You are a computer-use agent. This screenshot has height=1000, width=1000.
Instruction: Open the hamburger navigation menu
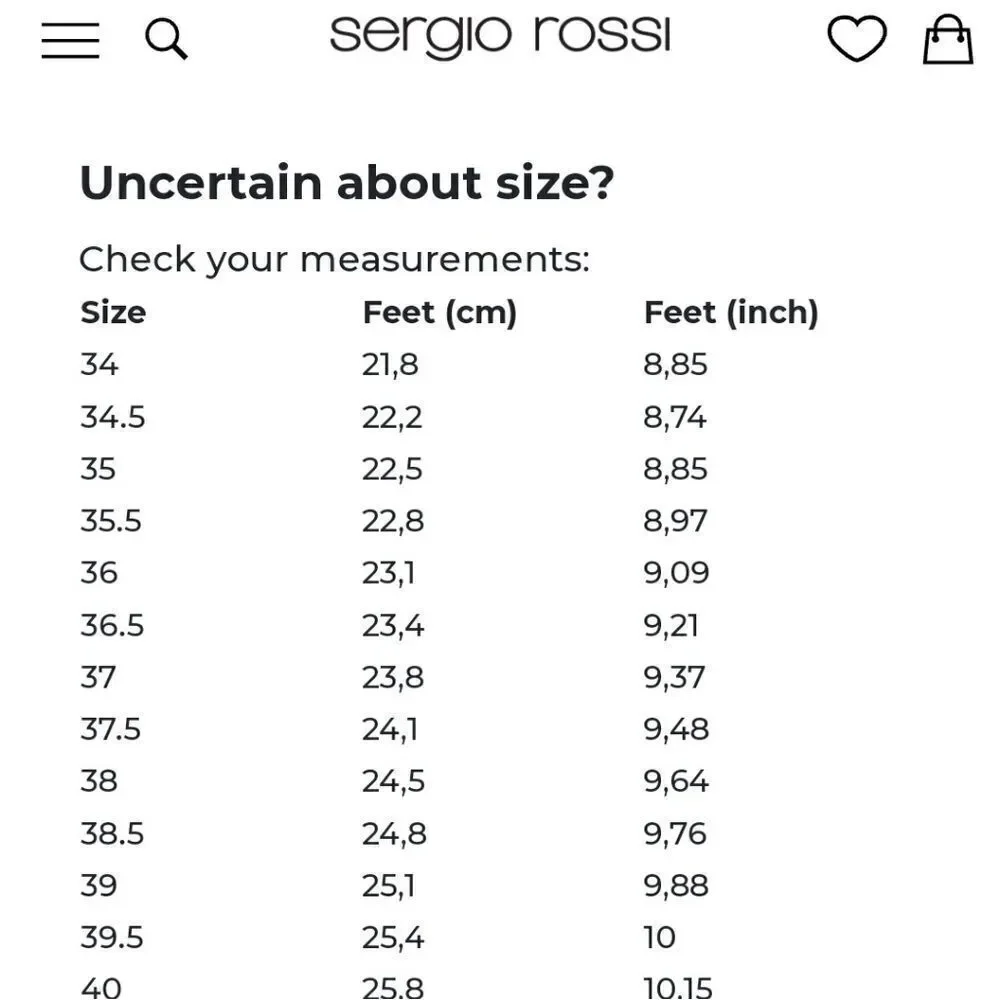[70, 40]
